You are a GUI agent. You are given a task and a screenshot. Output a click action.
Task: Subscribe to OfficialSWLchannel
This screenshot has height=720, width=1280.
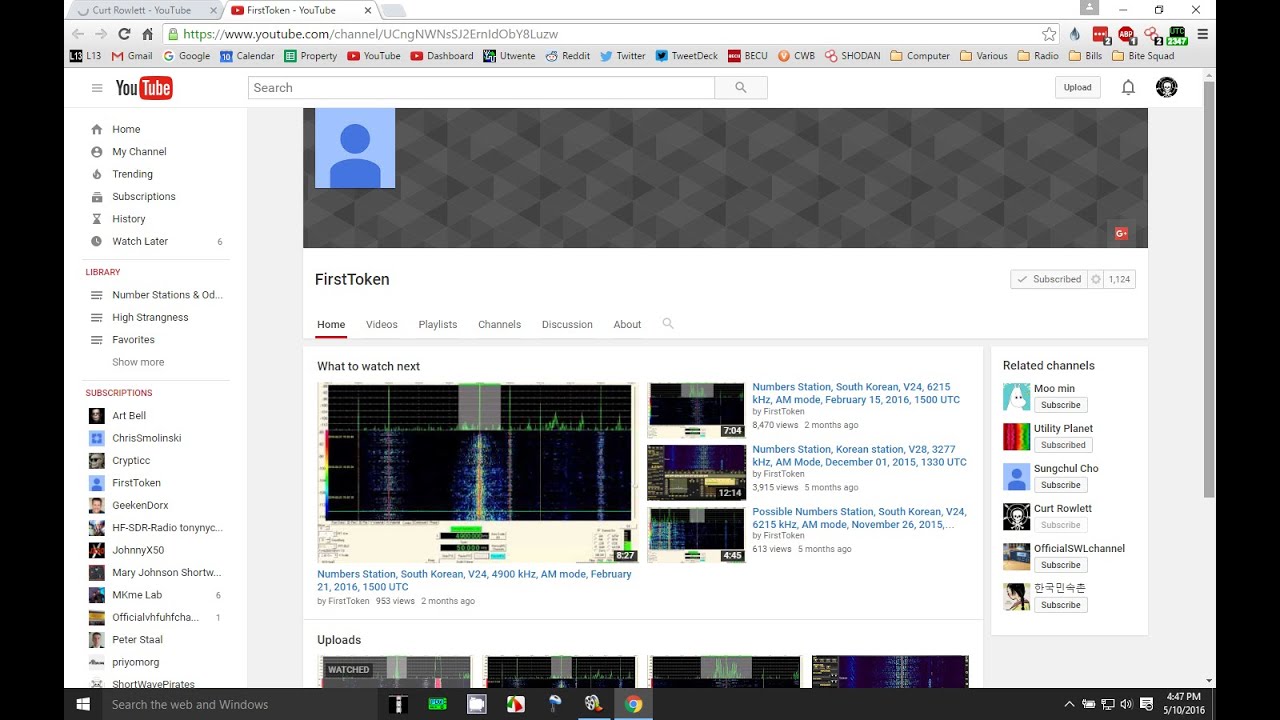(x=1060, y=565)
